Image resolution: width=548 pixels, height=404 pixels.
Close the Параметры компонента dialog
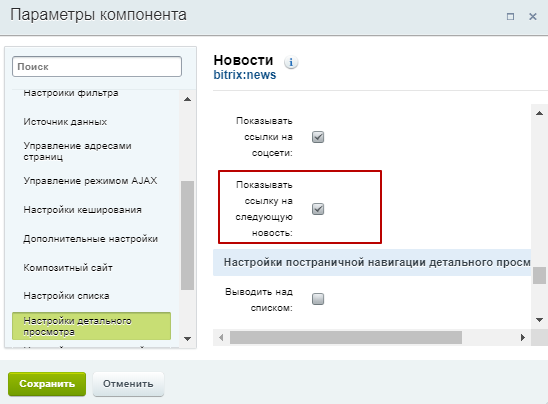pos(533,16)
